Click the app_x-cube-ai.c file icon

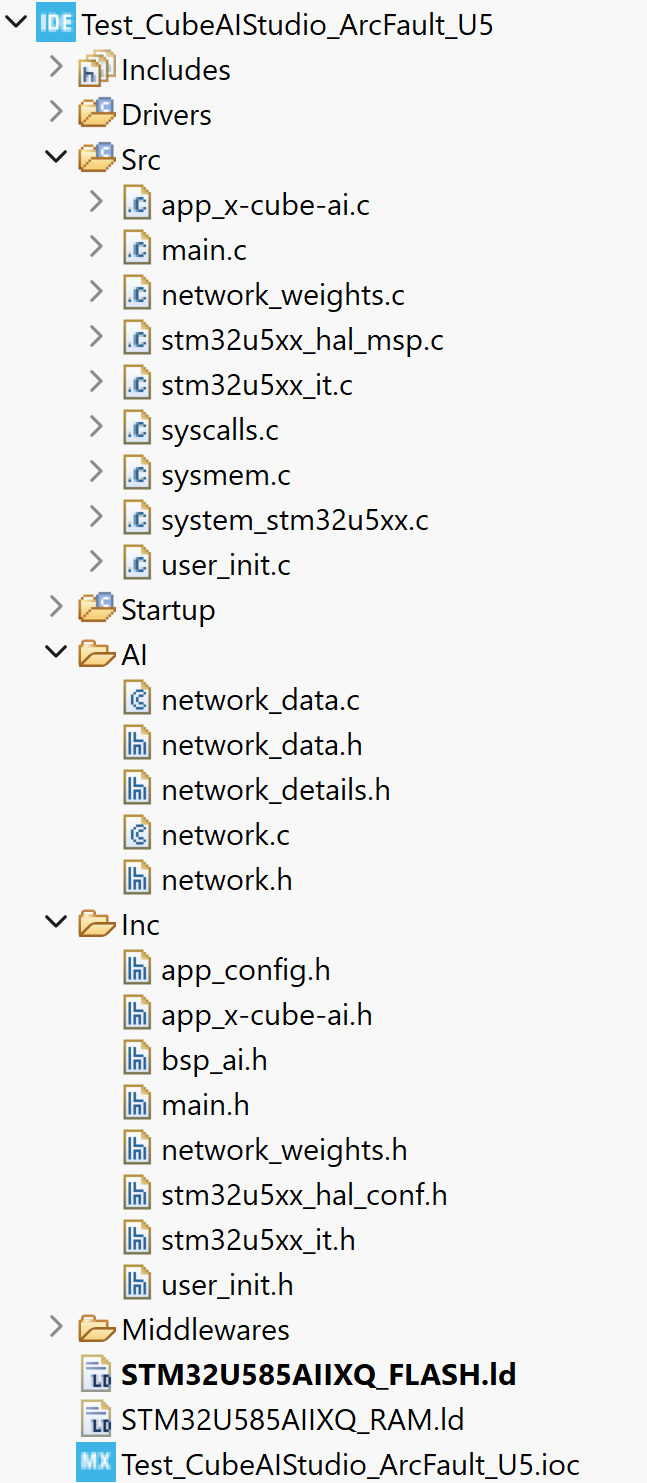[x=137, y=204]
